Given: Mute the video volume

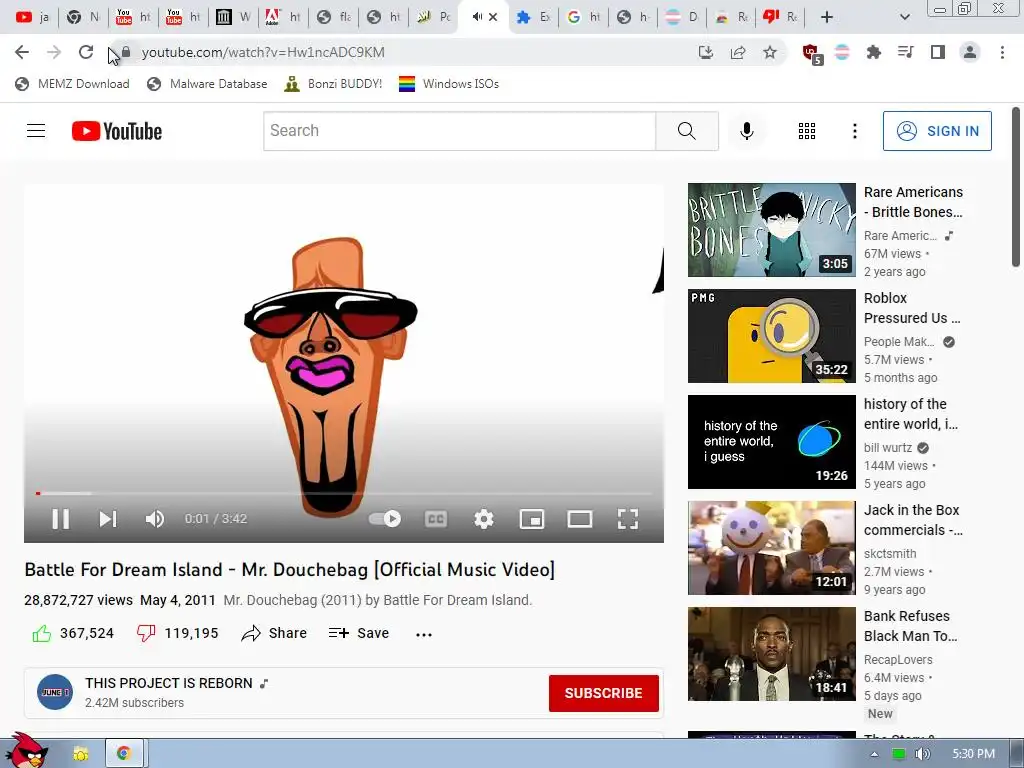Looking at the screenshot, I should [155, 519].
